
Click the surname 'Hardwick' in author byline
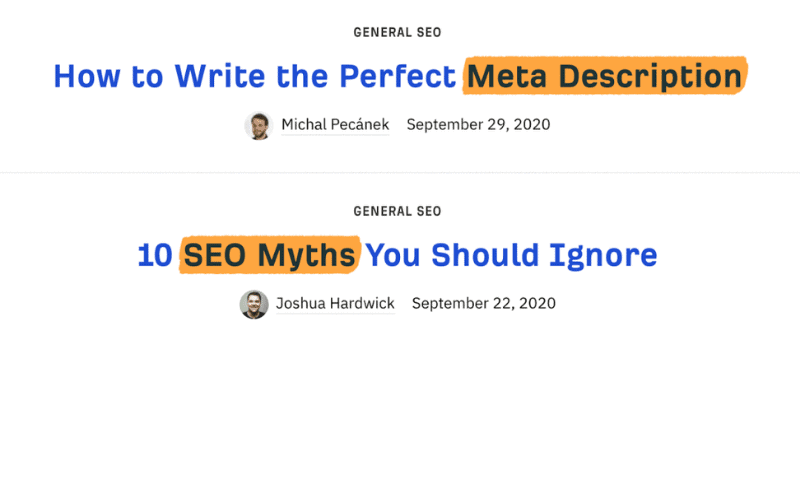tap(362, 304)
